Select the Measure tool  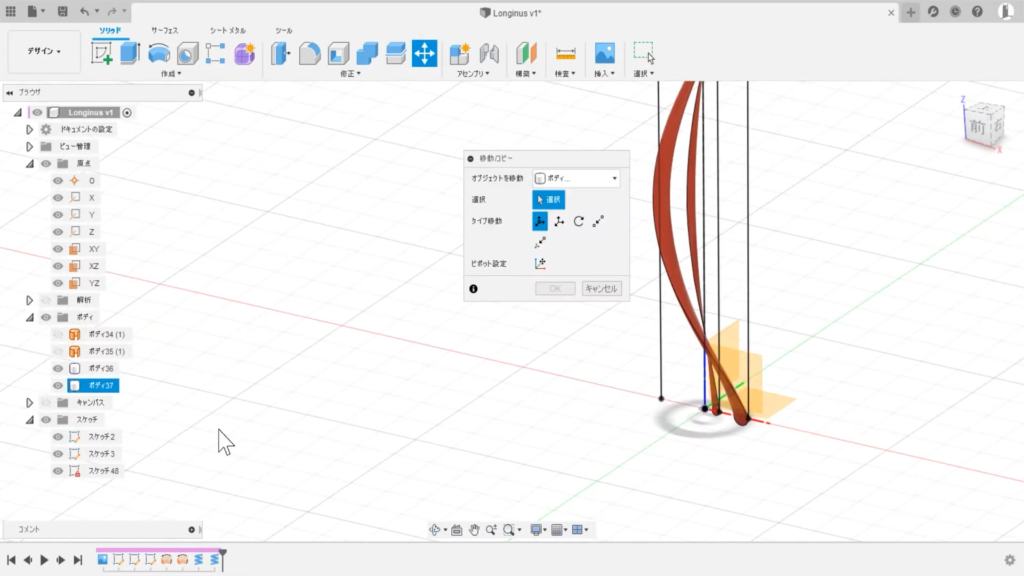[x=566, y=54]
